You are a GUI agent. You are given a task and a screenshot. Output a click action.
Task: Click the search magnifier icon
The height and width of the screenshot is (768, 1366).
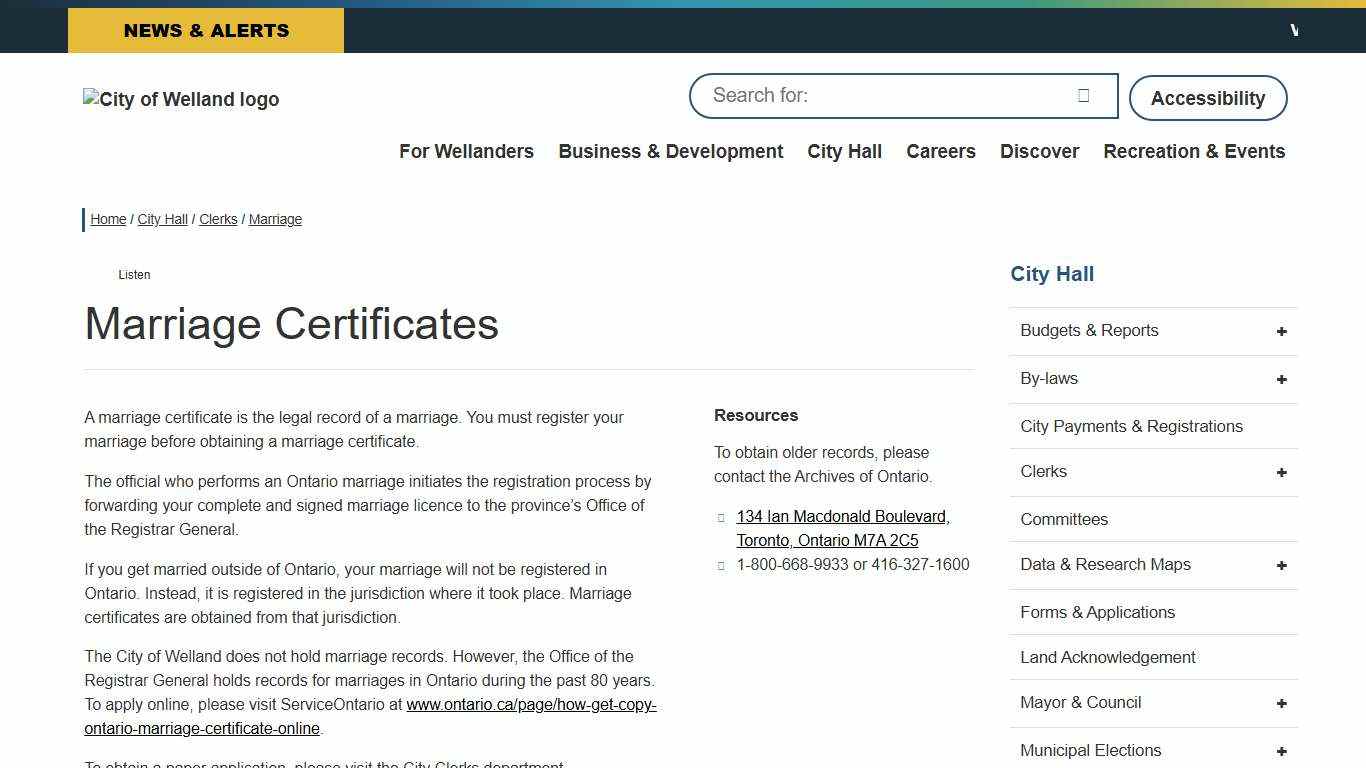1084,95
